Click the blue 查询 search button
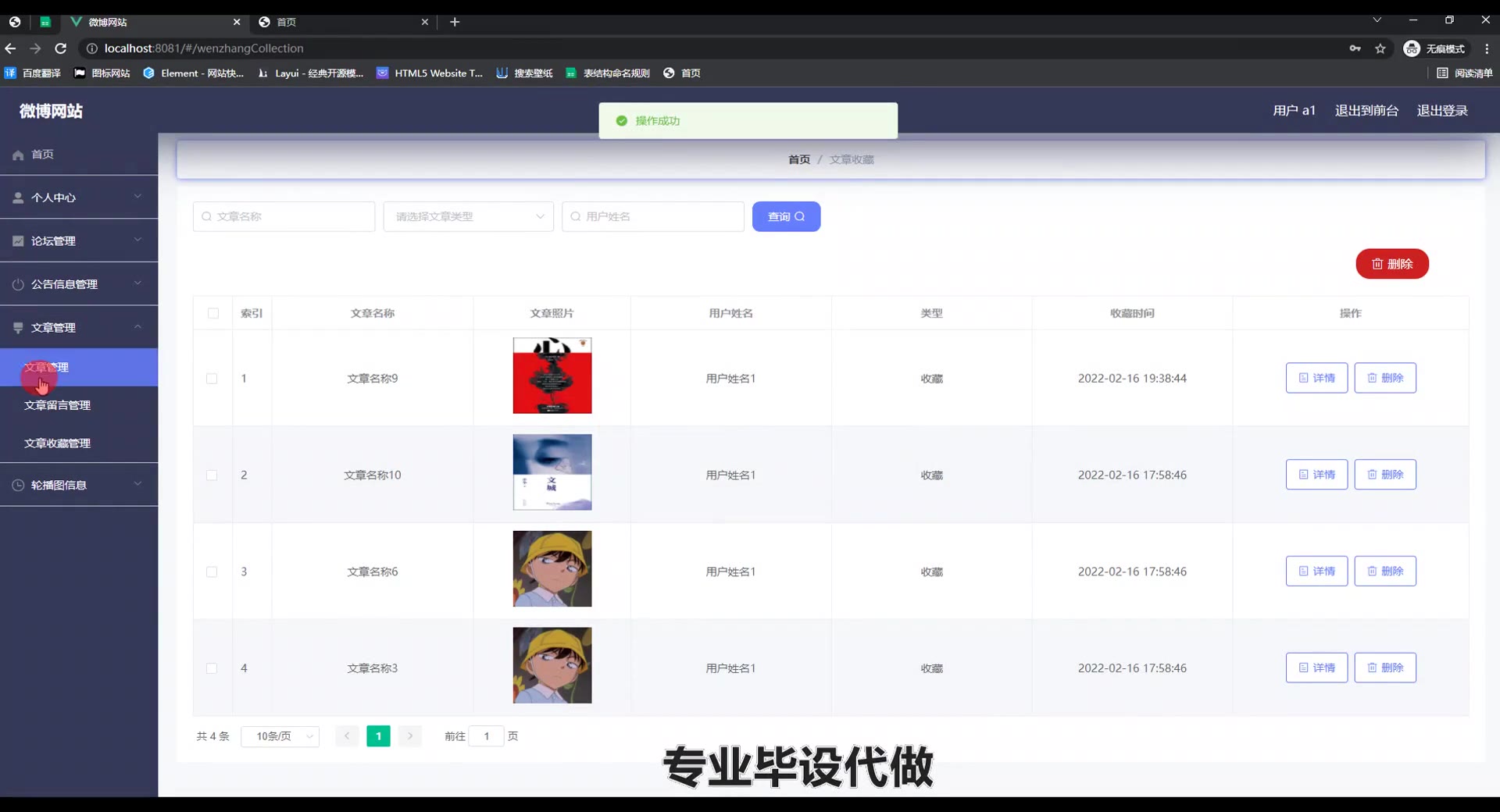 pyautogui.click(x=786, y=216)
